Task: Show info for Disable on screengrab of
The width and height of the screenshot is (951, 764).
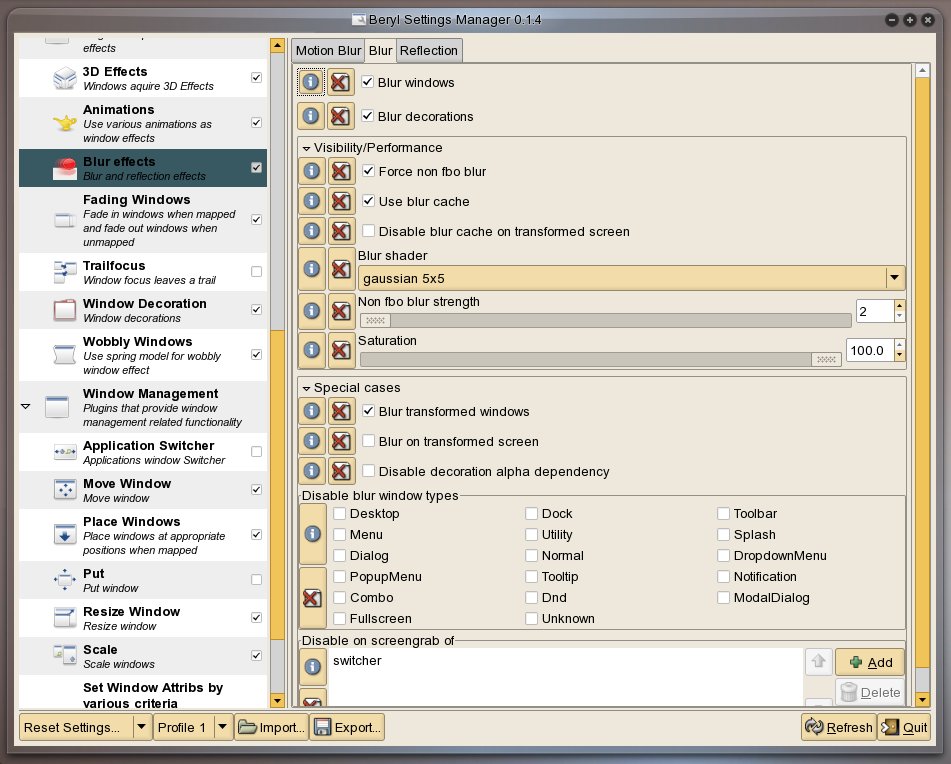Action: click(x=312, y=667)
